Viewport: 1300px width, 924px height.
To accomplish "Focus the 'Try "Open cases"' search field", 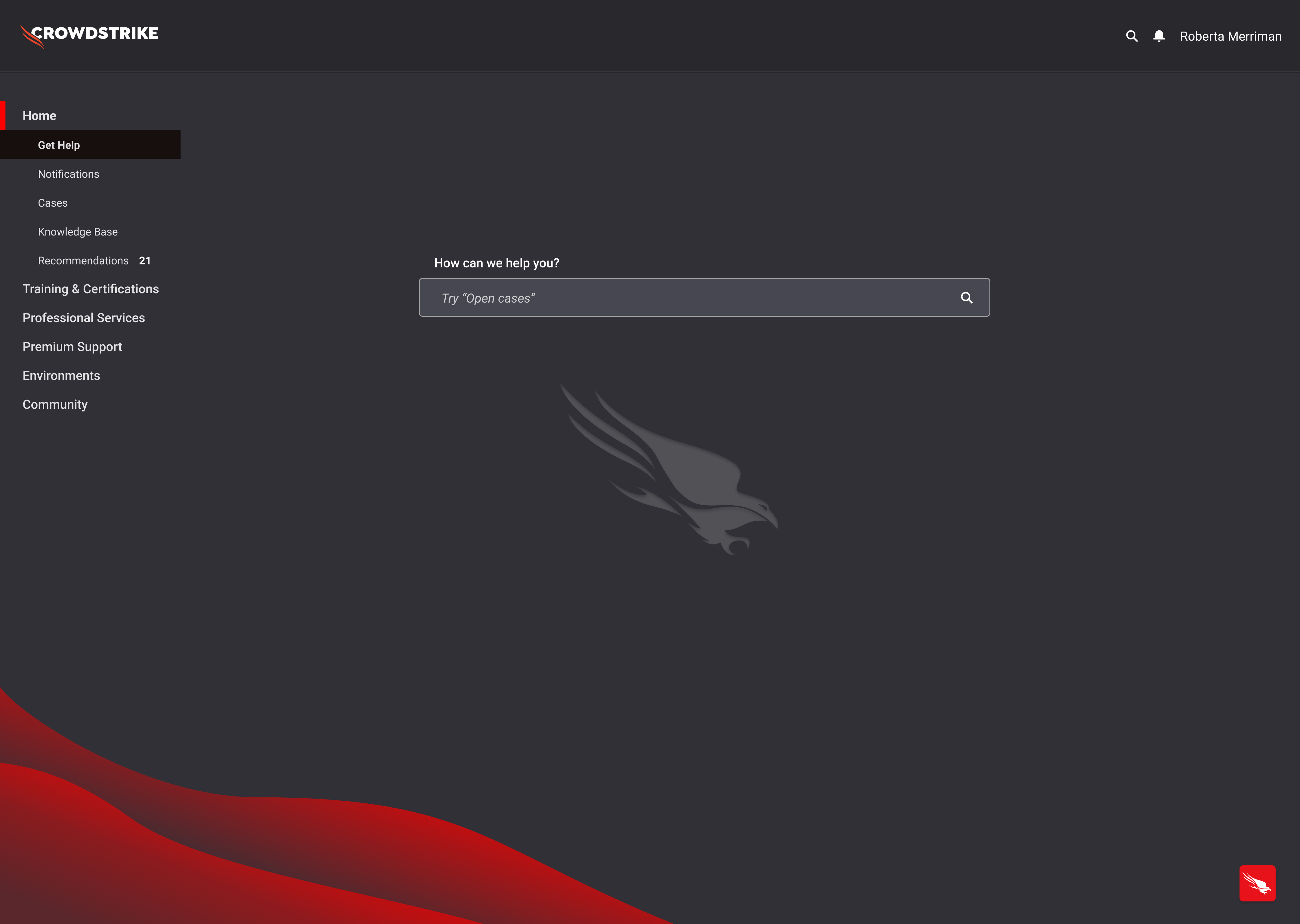I will [704, 297].
